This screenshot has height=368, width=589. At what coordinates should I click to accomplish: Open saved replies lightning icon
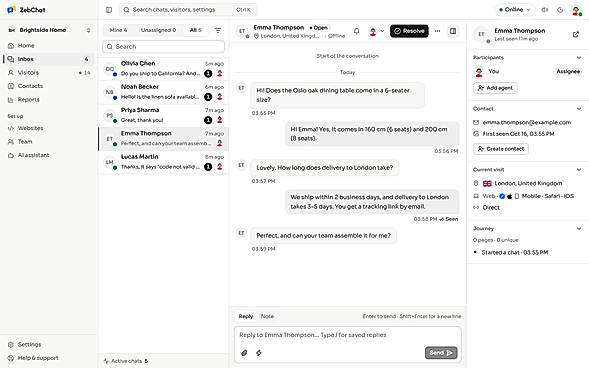pyautogui.click(x=259, y=353)
